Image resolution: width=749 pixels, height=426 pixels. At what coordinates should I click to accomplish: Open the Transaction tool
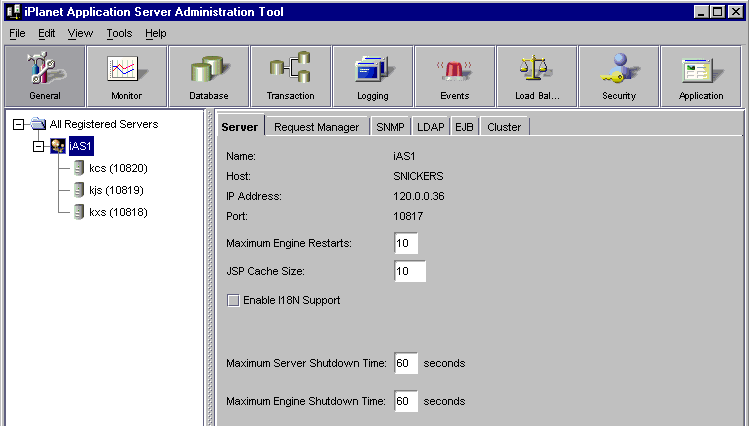tap(290, 76)
